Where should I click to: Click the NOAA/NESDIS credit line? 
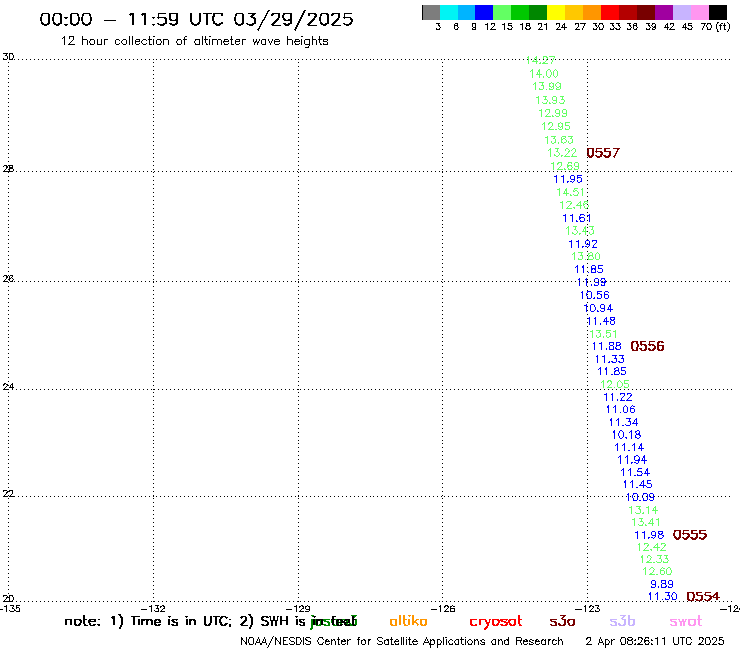pyautogui.click(x=402, y=642)
